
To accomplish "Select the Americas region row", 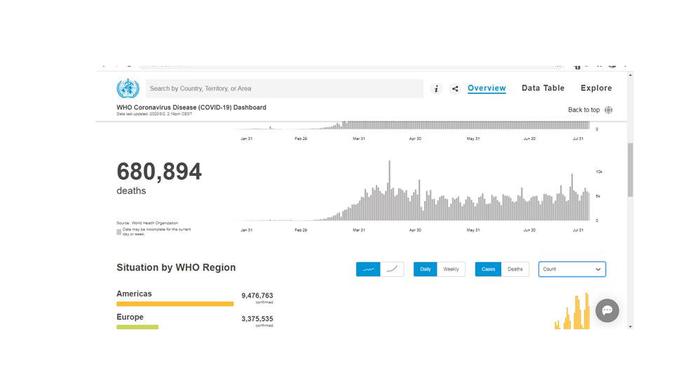I will [x=195, y=297].
